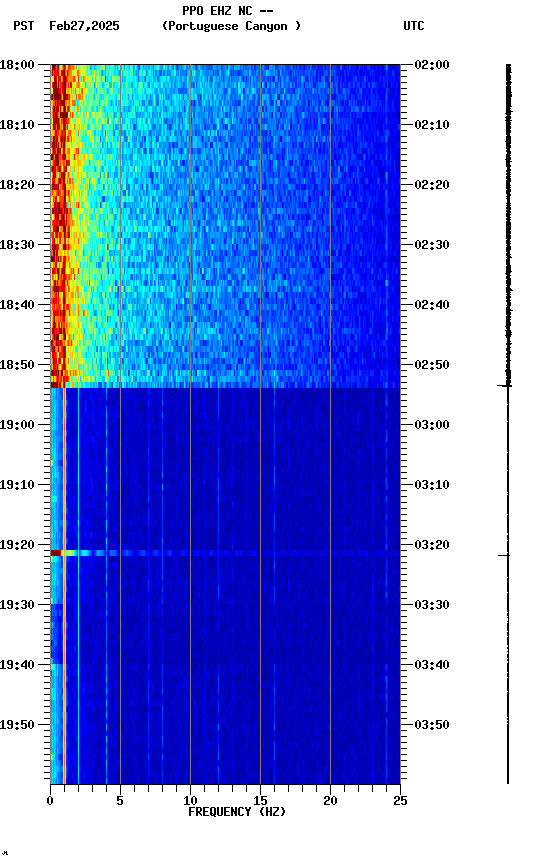The height and width of the screenshot is (864, 552).
Task: Click the 03:30 UTC time label
Action: coord(432,605)
